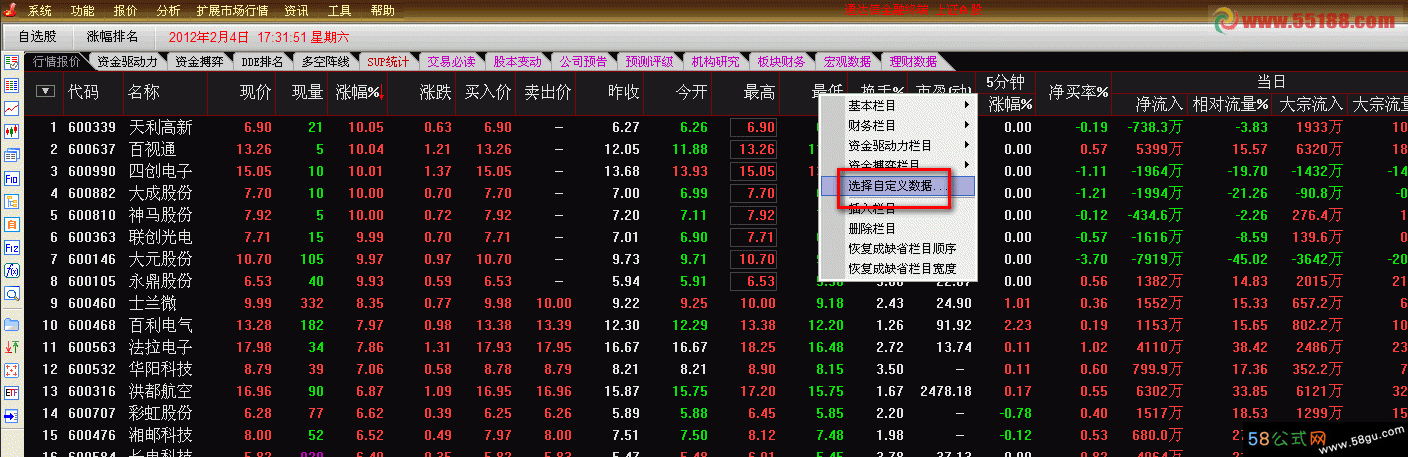Switch to the 板块财务 tab
This screenshot has width=1408, height=457.
tap(782, 61)
